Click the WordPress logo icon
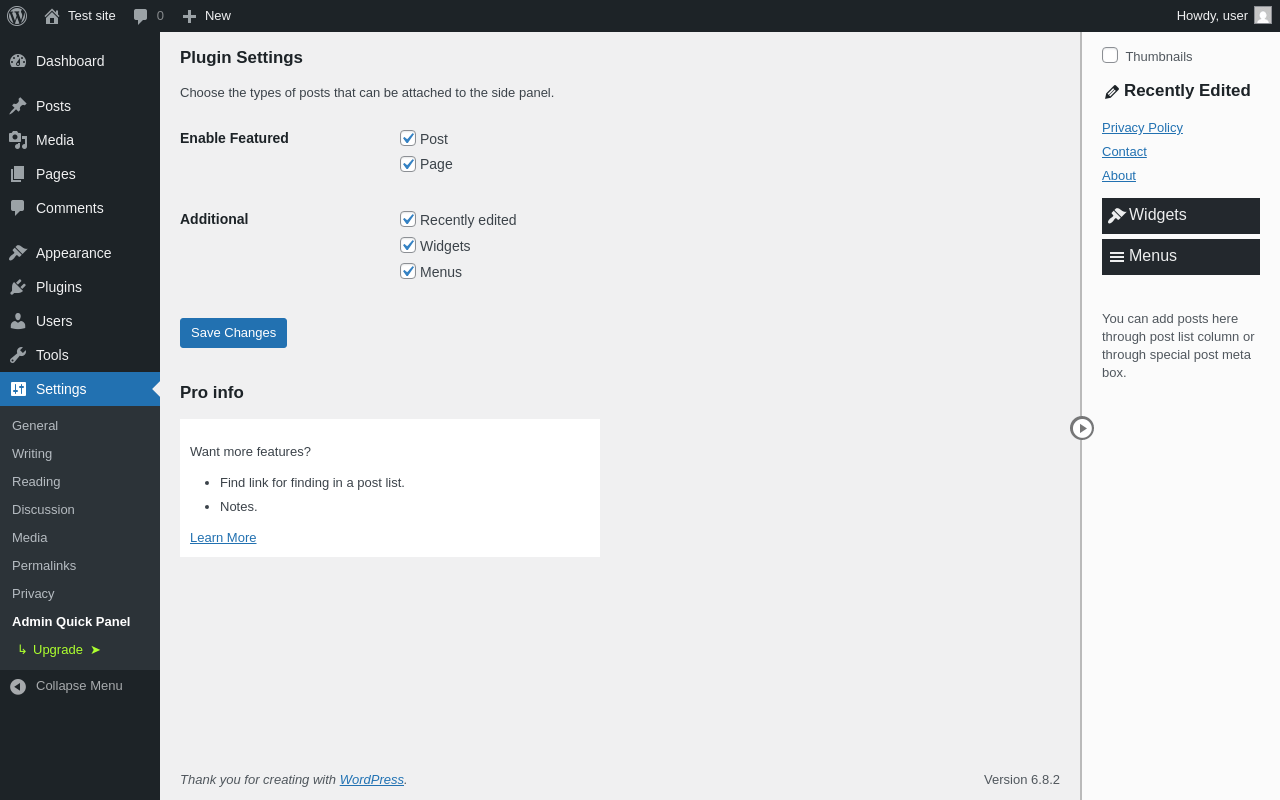Screen dimensions: 1280x800 coord(17,16)
